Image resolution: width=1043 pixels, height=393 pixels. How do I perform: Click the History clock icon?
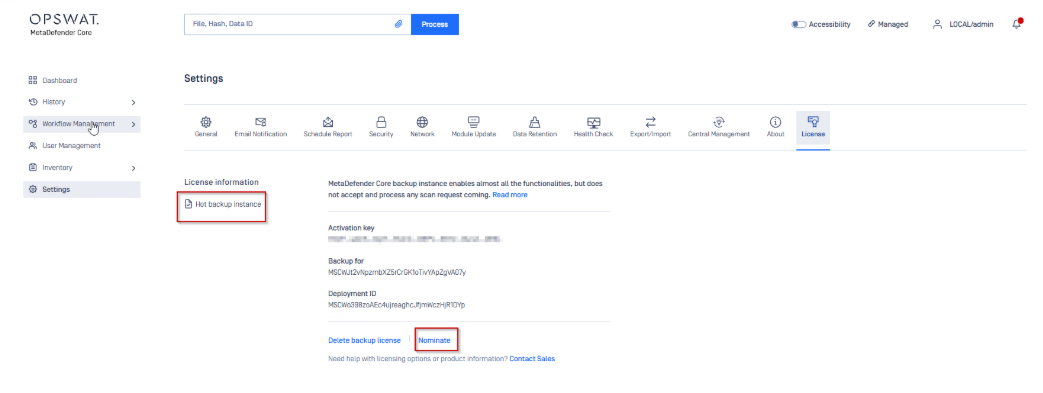tap(33, 102)
